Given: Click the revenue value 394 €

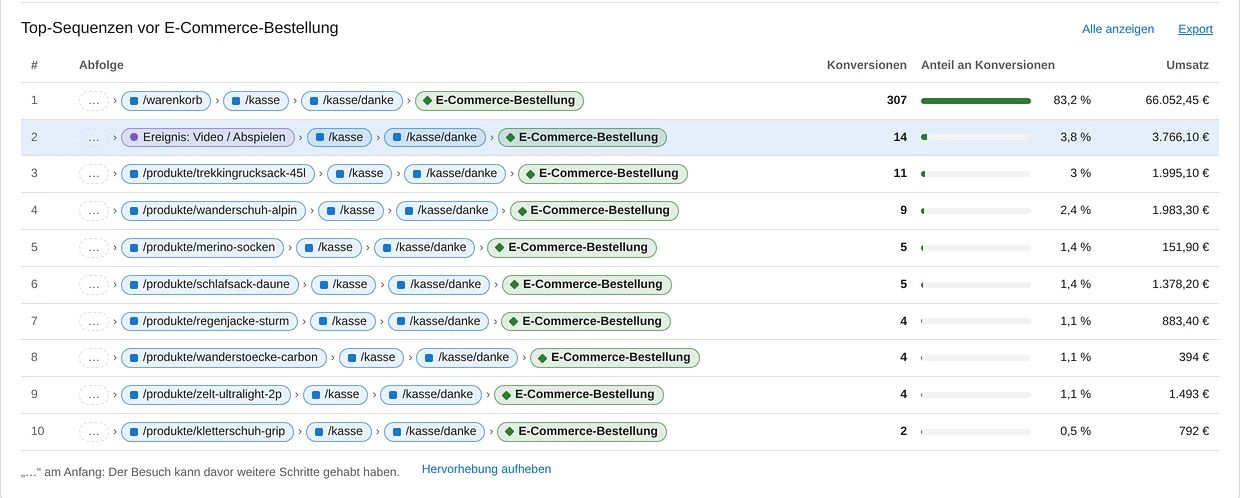Looking at the screenshot, I should click(1194, 358).
